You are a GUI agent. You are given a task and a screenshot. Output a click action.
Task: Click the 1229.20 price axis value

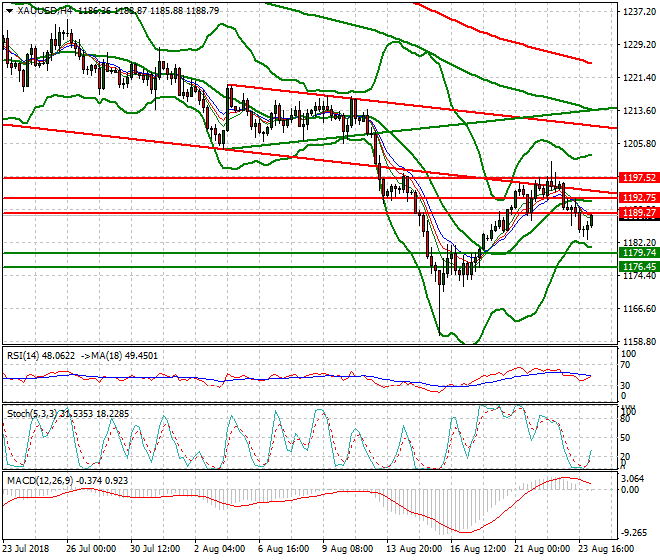coord(639,45)
